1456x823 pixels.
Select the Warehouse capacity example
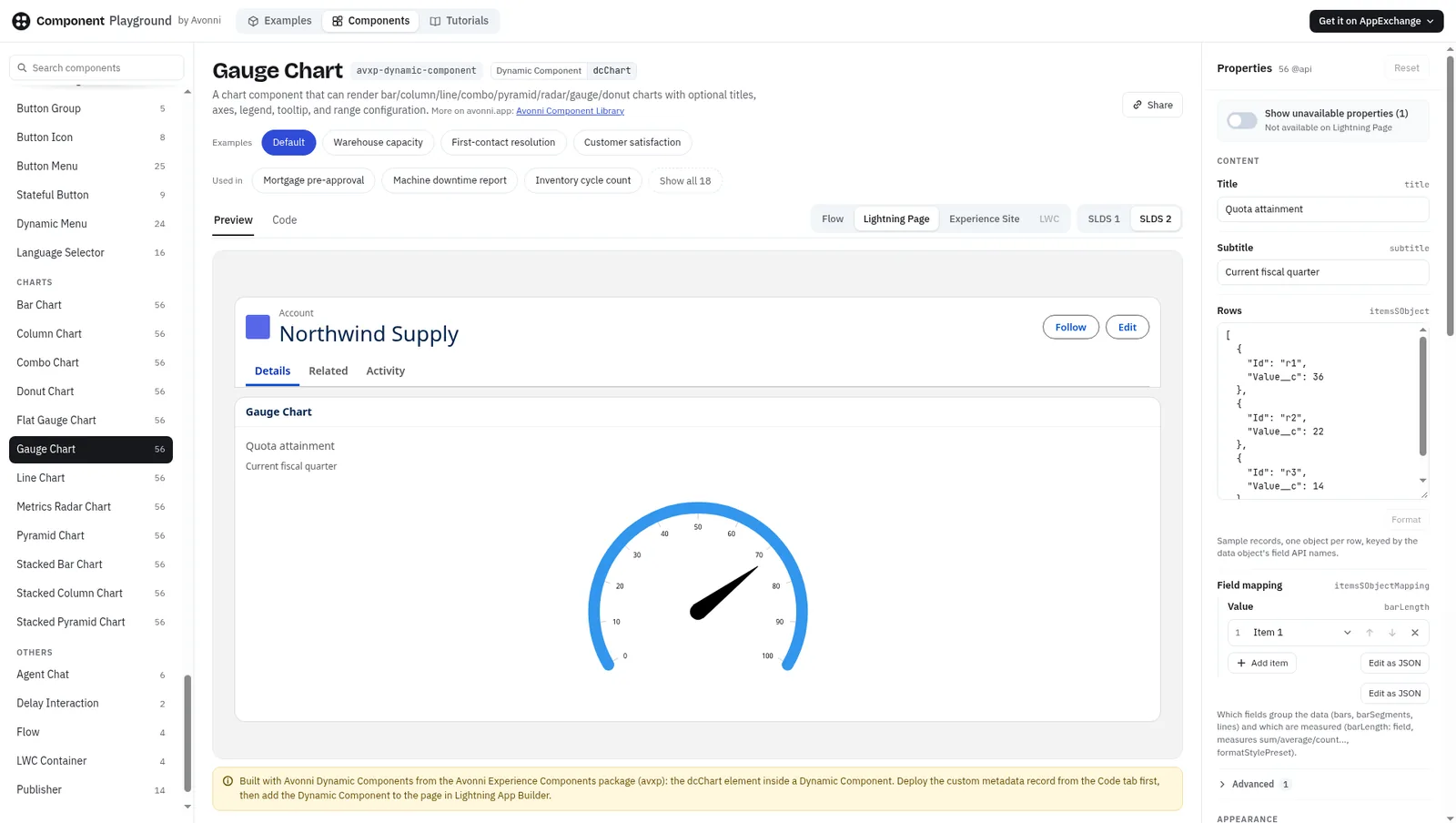click(378, 142)
